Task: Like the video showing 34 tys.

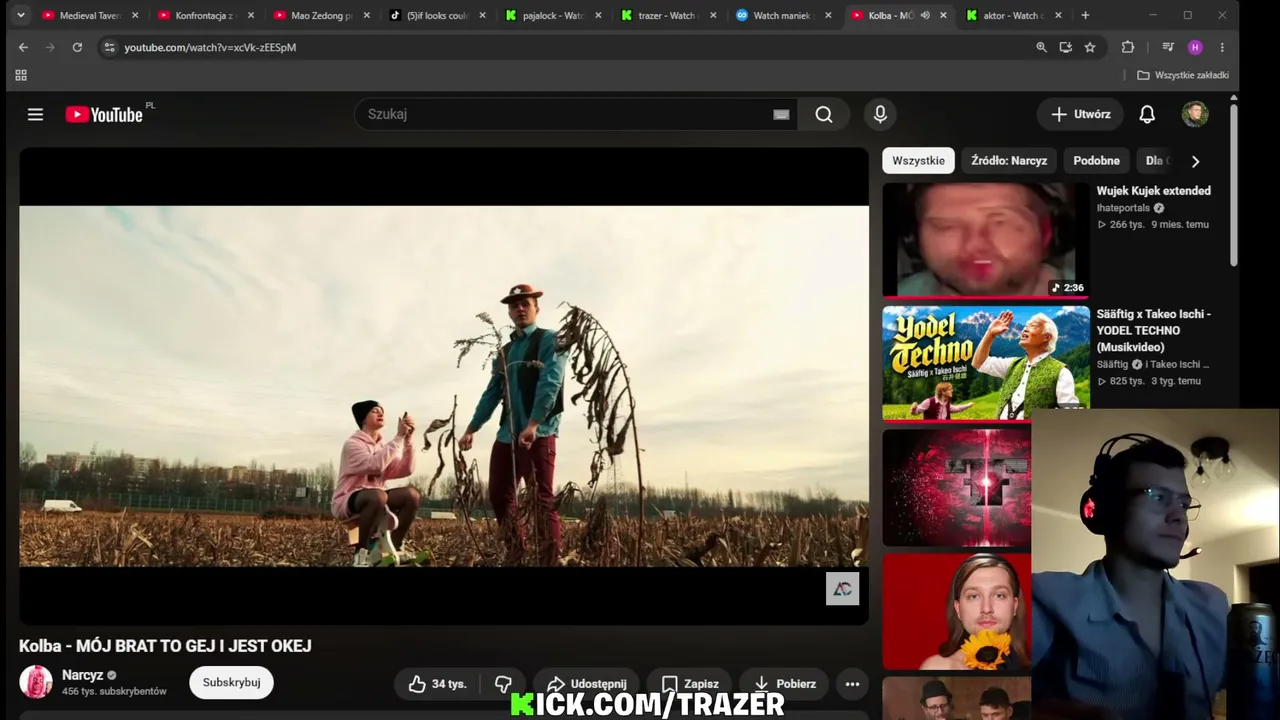Action: click(x=438, y=684)
